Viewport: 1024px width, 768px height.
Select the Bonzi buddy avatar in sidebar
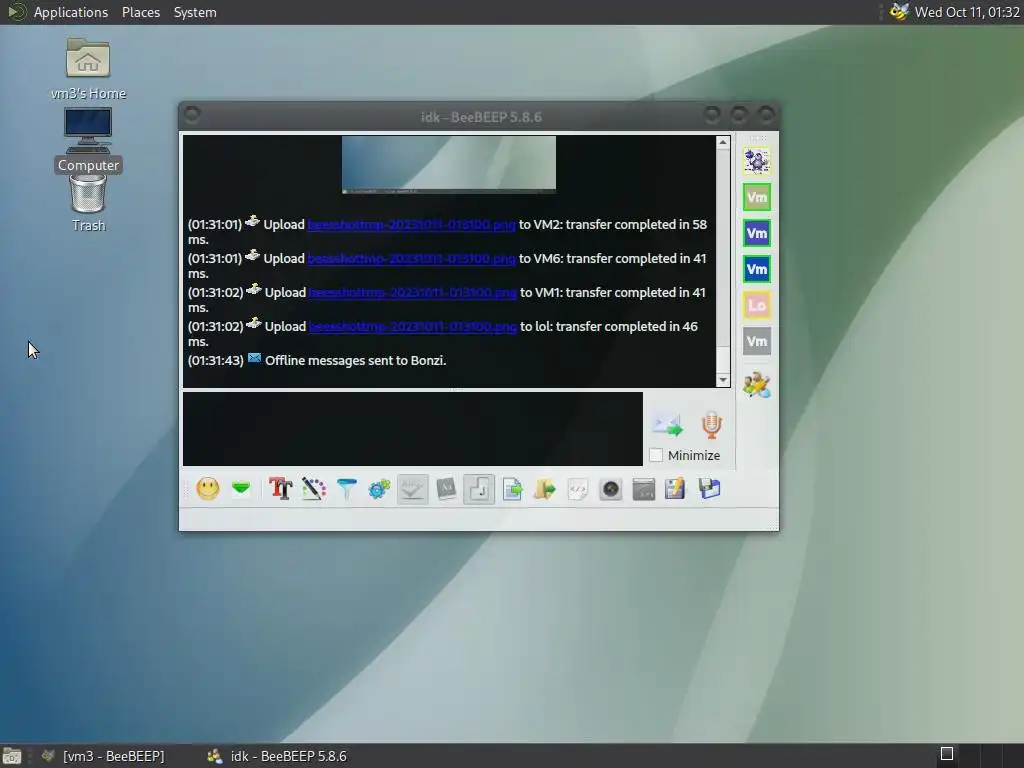[x=757, y=161]
